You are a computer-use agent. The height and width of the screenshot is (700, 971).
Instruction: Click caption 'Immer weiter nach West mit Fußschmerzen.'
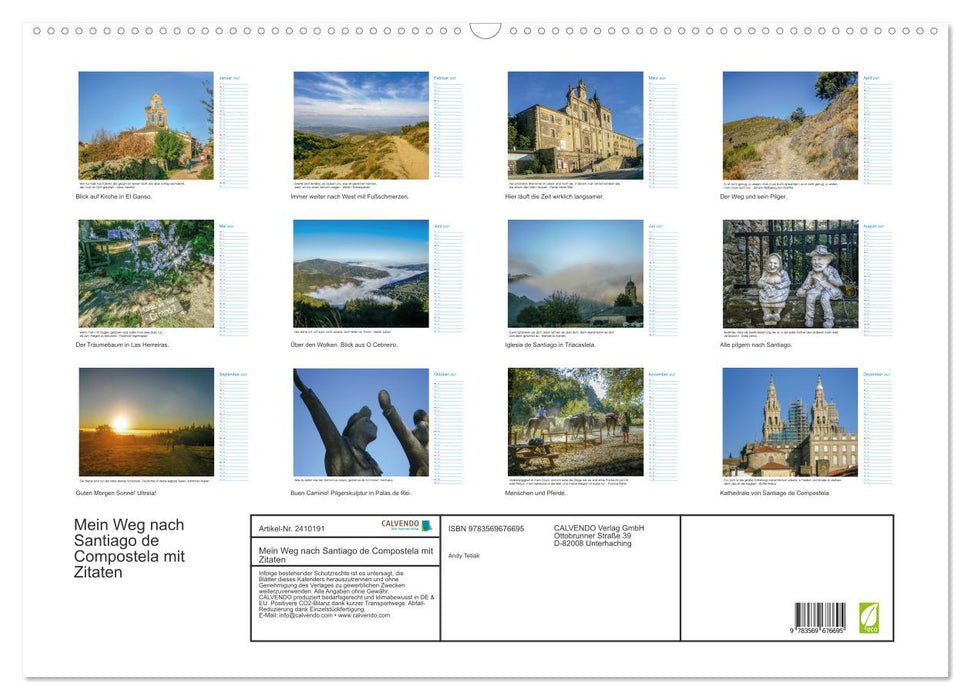point(350,196)
